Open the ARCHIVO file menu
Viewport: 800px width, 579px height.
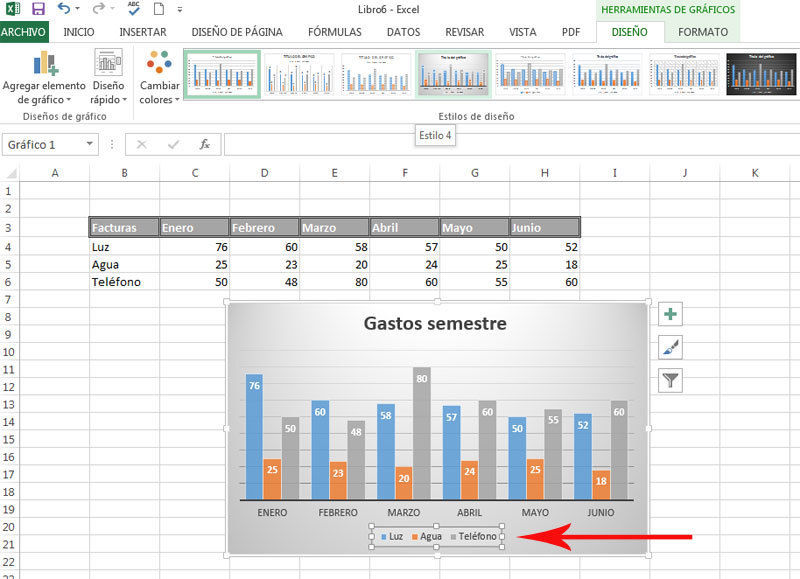[24, 32]
